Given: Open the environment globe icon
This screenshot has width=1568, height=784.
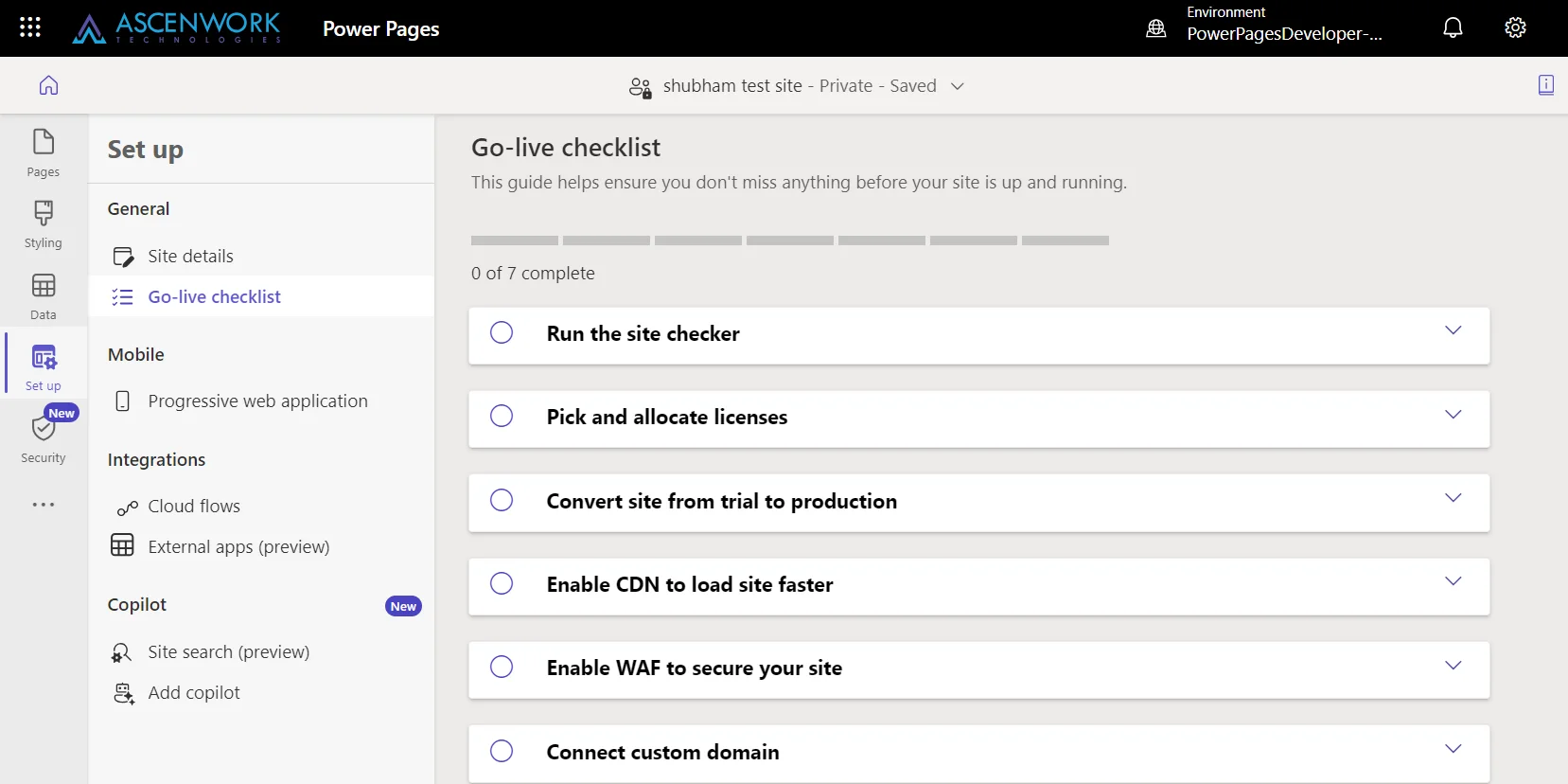Looking at the screenshot, I should coord(1155,28).
